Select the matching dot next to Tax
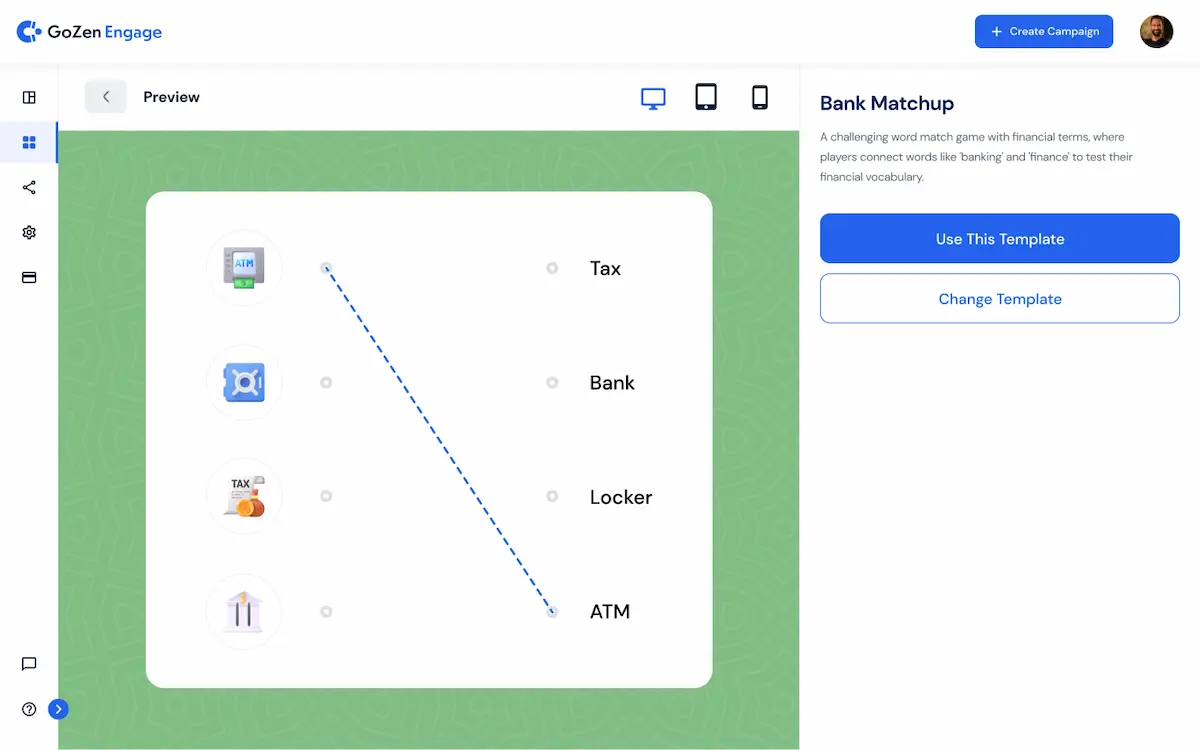This screenshot has width=1200, height=750. [552, 268]
